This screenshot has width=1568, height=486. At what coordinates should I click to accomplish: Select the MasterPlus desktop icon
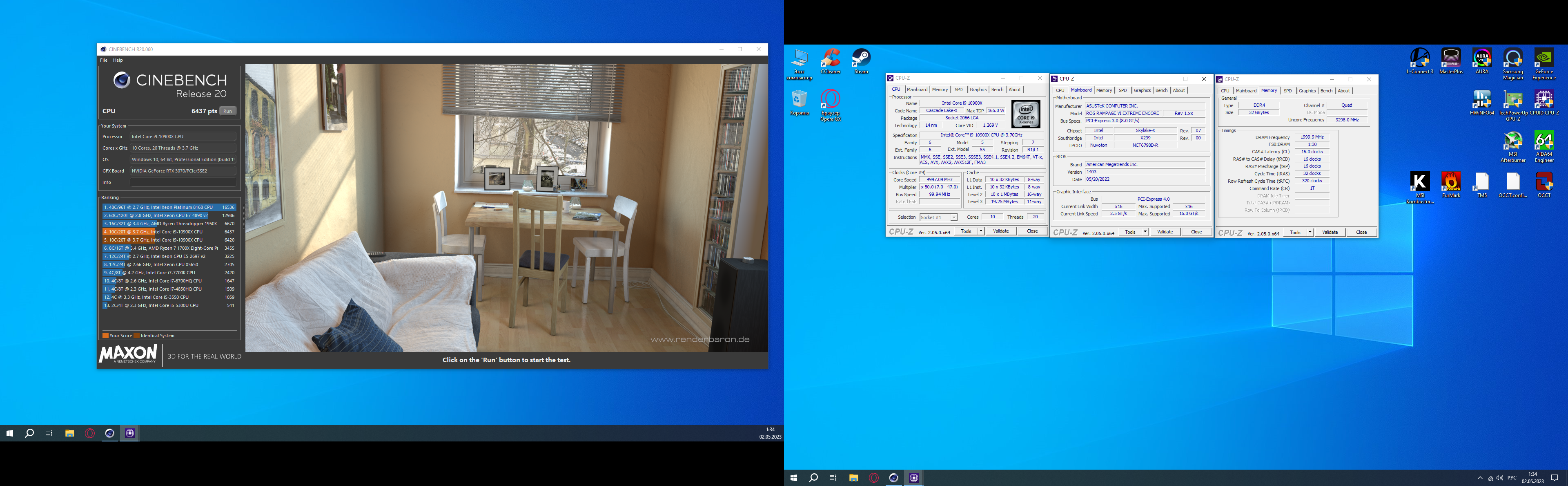click(1451, 61)
